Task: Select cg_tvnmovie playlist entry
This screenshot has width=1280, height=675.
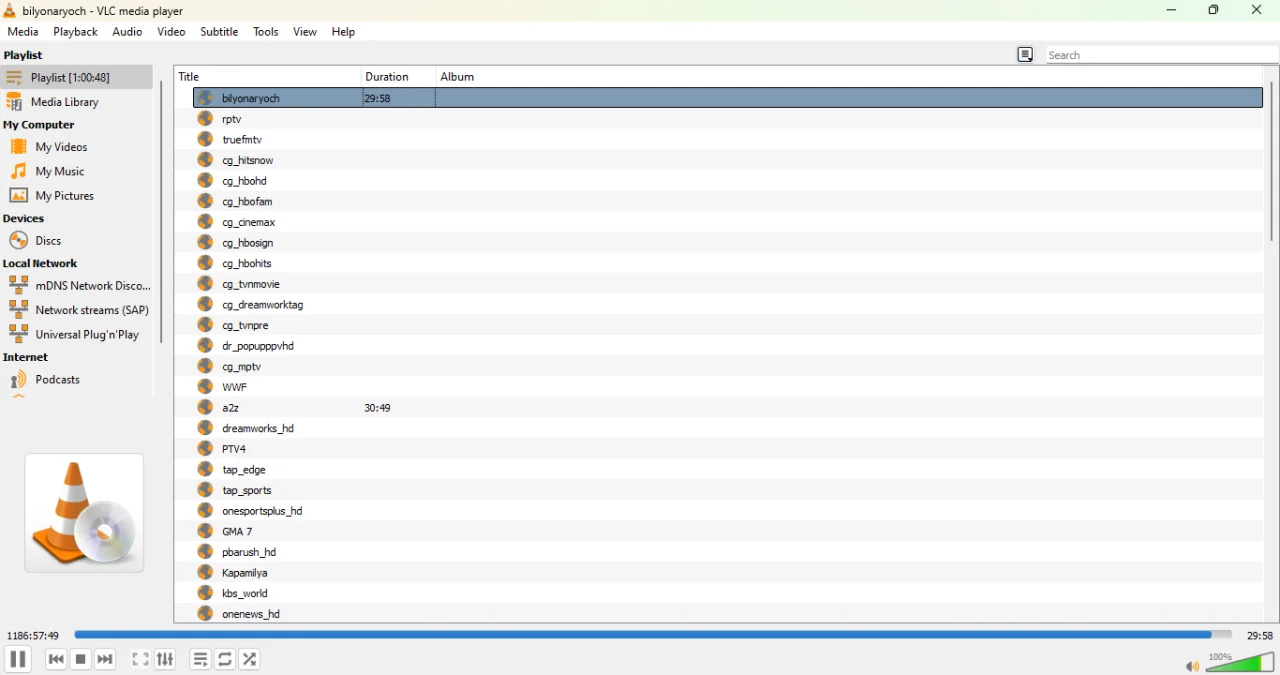Action: click(728, 284)
